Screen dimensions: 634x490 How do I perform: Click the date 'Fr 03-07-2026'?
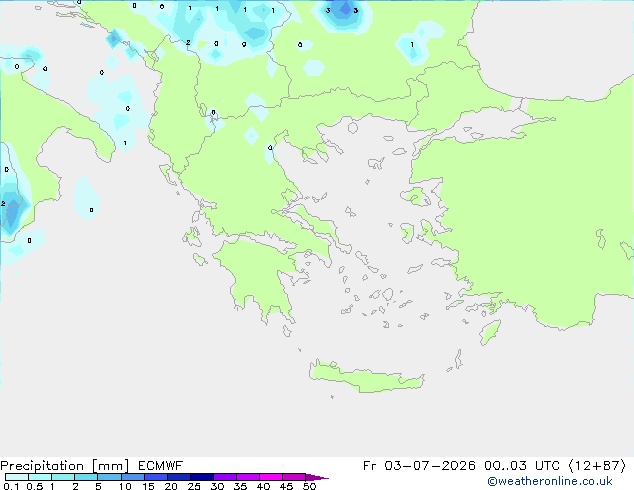(x=419, y=466)
